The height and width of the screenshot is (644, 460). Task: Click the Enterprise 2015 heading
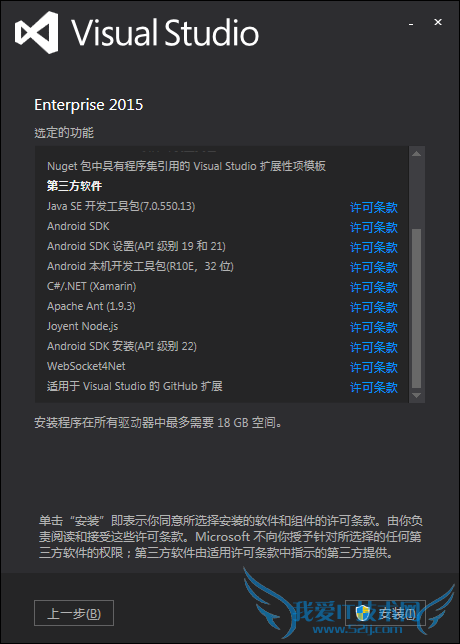pyautogui.click(x=89, y=105)
